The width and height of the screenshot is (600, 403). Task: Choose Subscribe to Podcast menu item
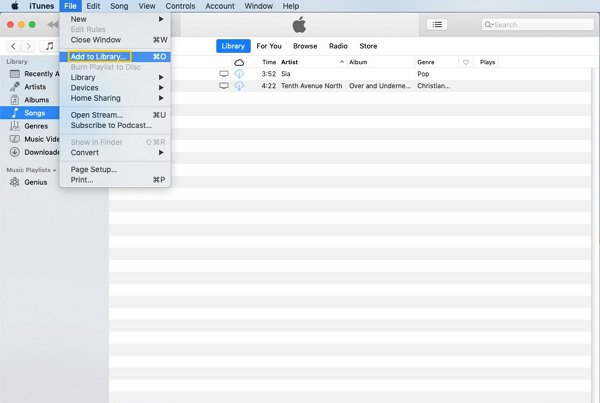[115, 125]
